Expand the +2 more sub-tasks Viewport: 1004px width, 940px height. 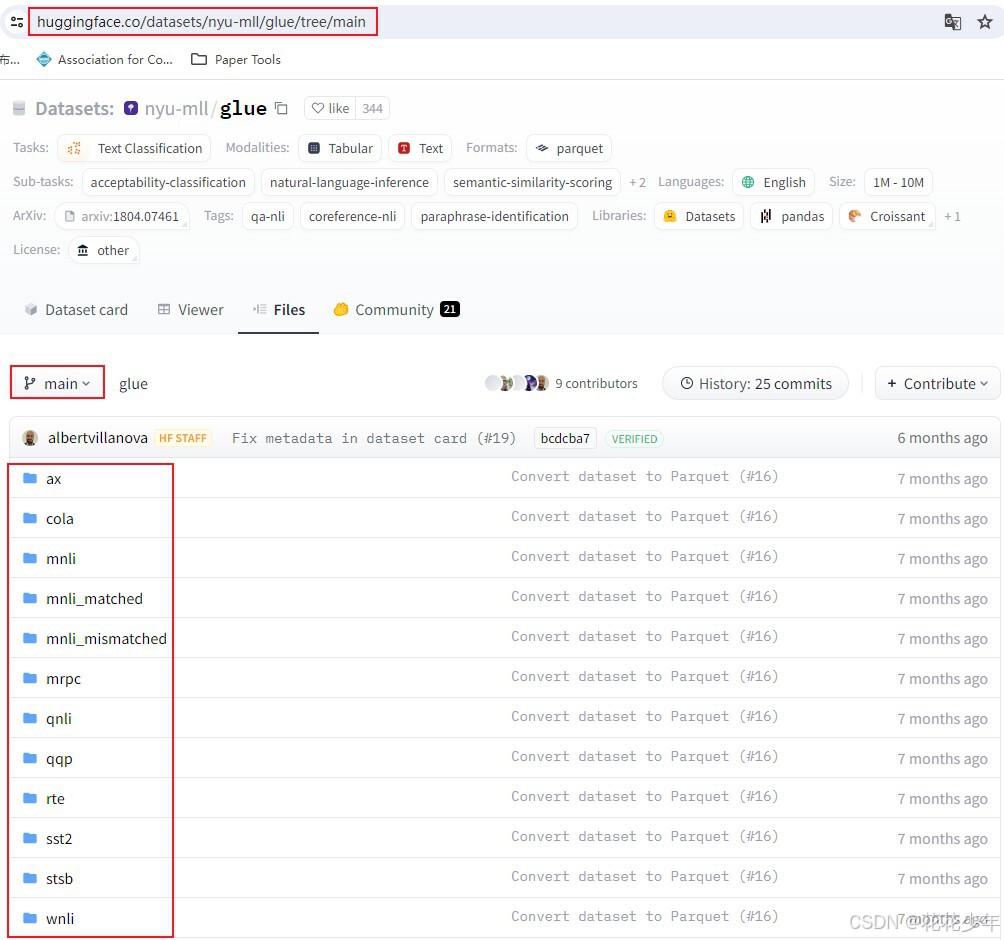click(x=637, y=182)
